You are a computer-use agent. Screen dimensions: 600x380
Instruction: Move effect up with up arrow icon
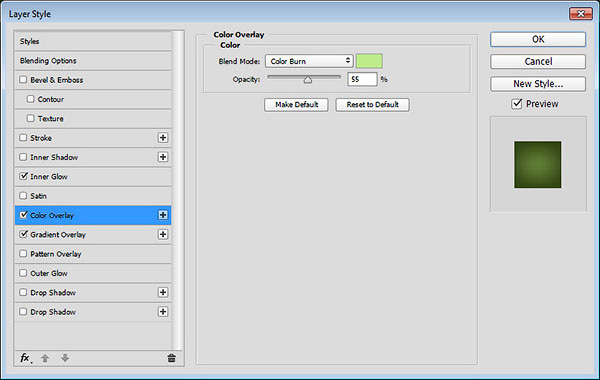(x=45, y=358)
